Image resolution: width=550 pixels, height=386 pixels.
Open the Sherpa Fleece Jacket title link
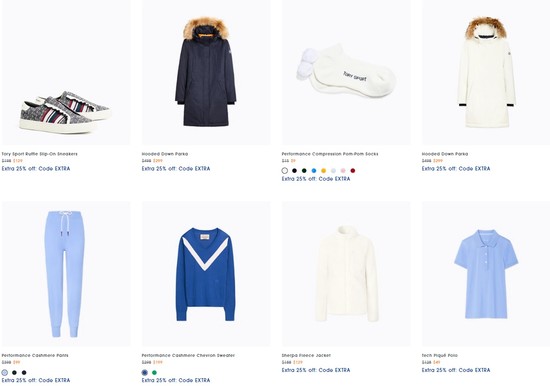[x=306, y=355]
